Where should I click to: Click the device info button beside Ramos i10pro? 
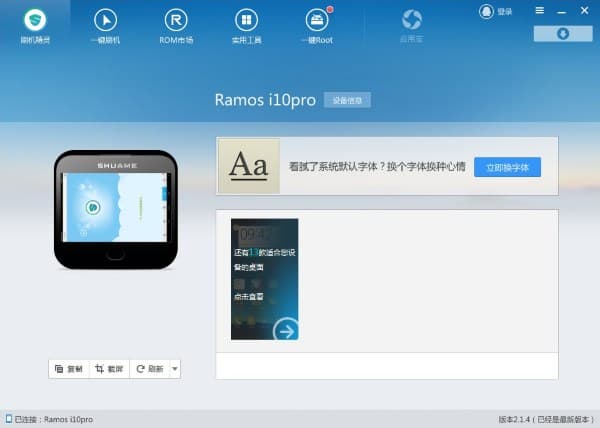coord(347,100)
